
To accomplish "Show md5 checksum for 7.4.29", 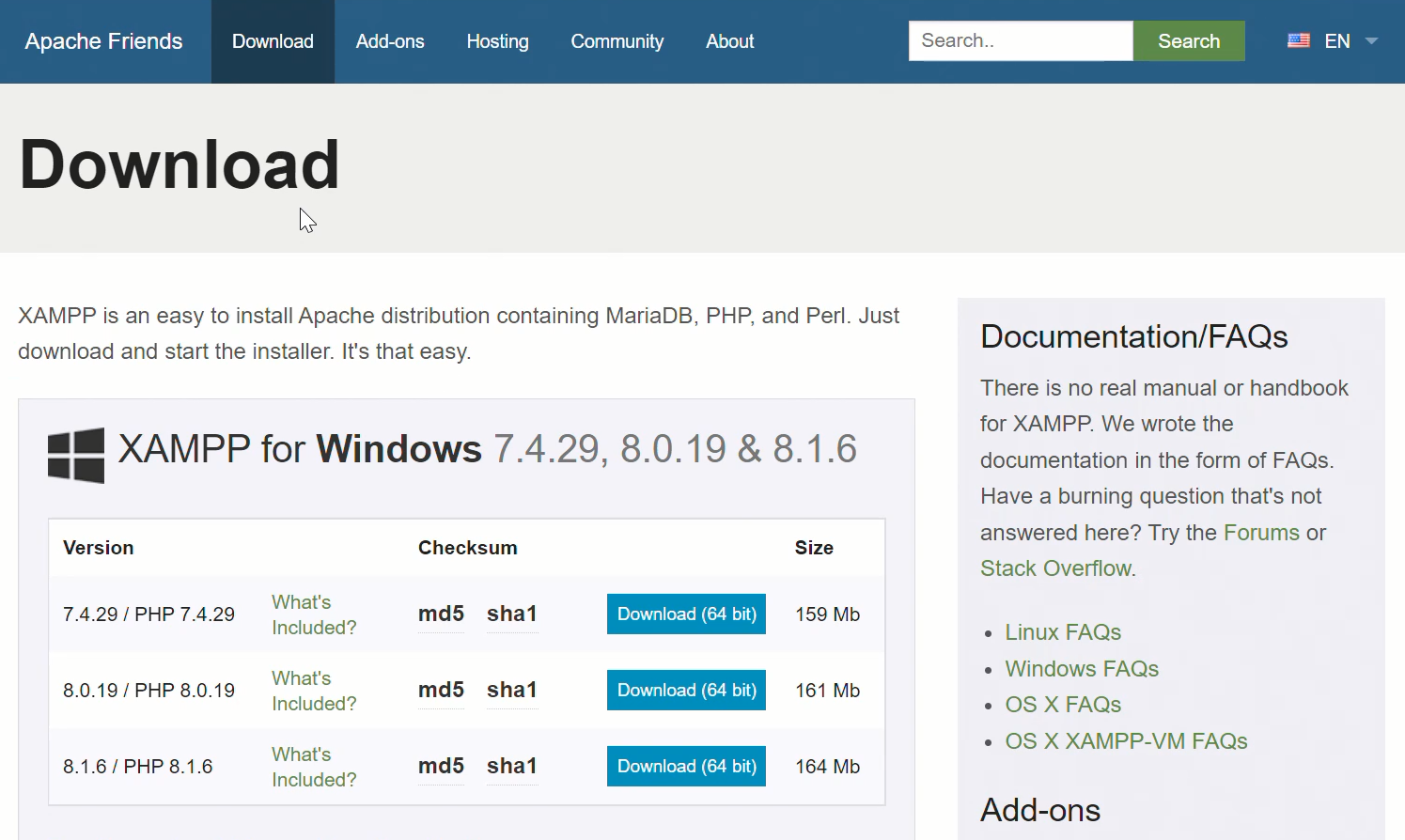I will [x=441, y=614].
